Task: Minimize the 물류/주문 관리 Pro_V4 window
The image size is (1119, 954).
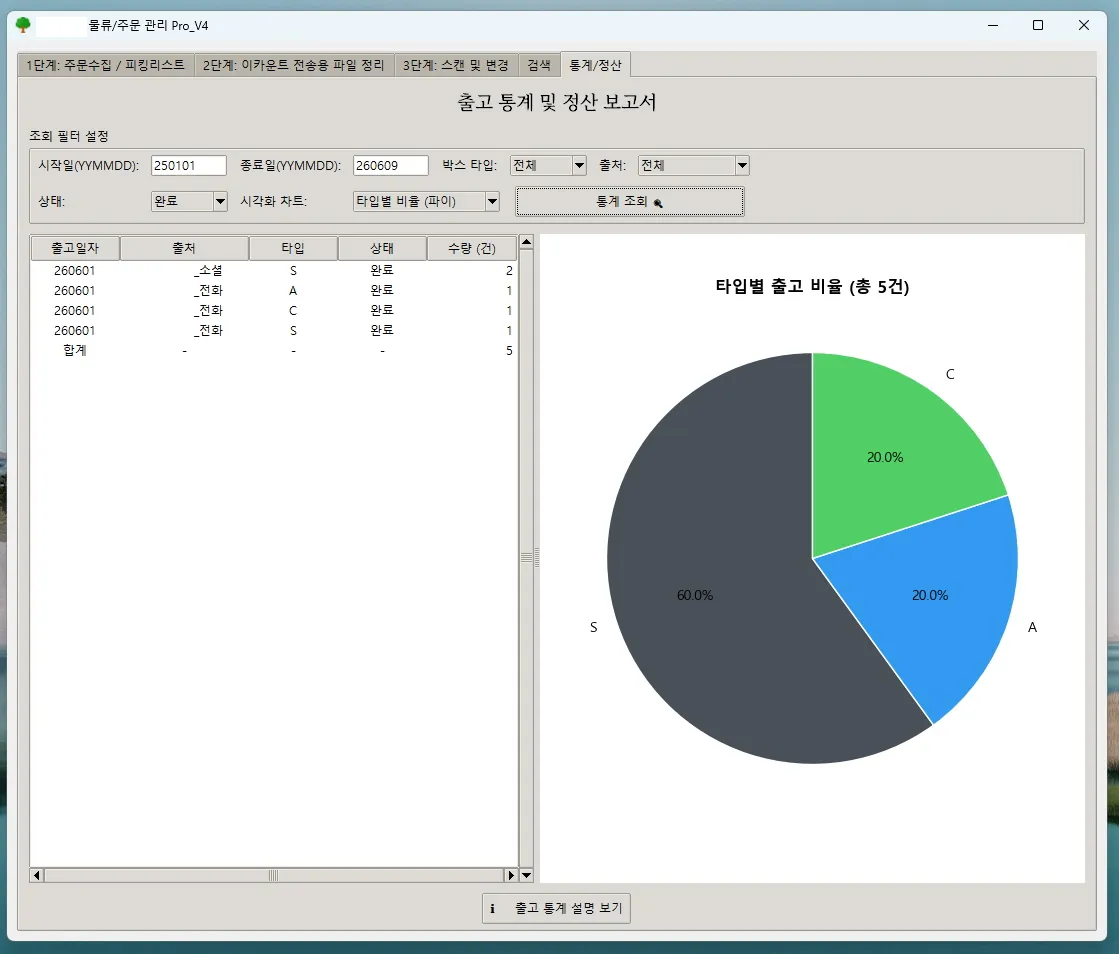Action: (993, 25)
